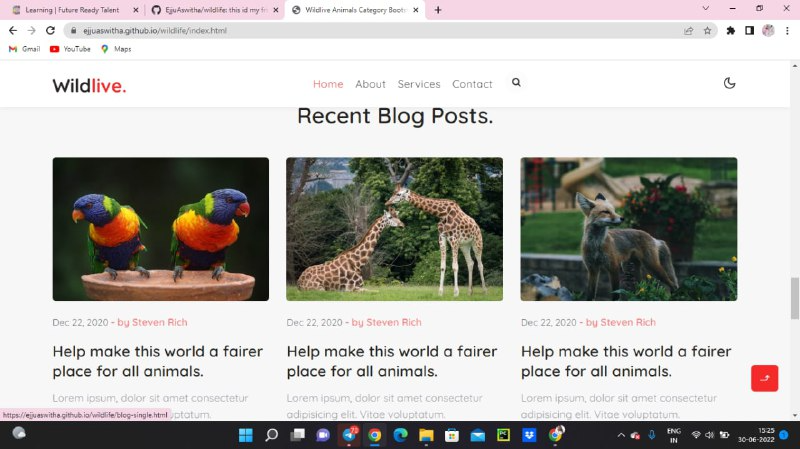Open the parrots blog post image
This screenshot has height=449, width=800.
click(x=161, y=229)
